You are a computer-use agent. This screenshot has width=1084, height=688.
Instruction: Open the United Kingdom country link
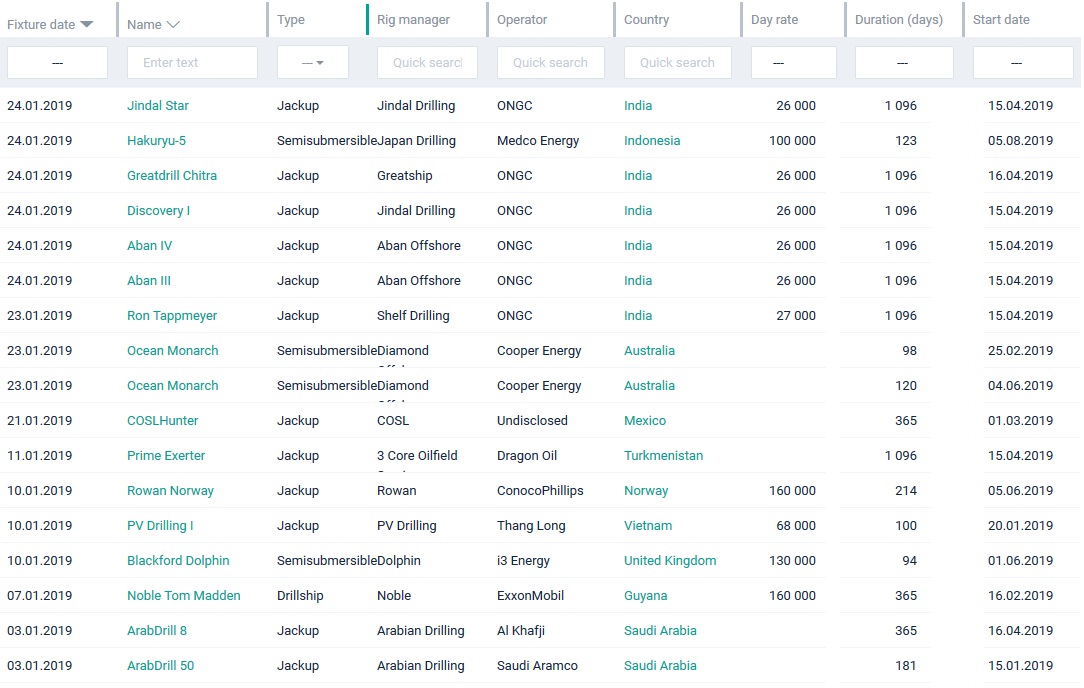pos(670,561)
